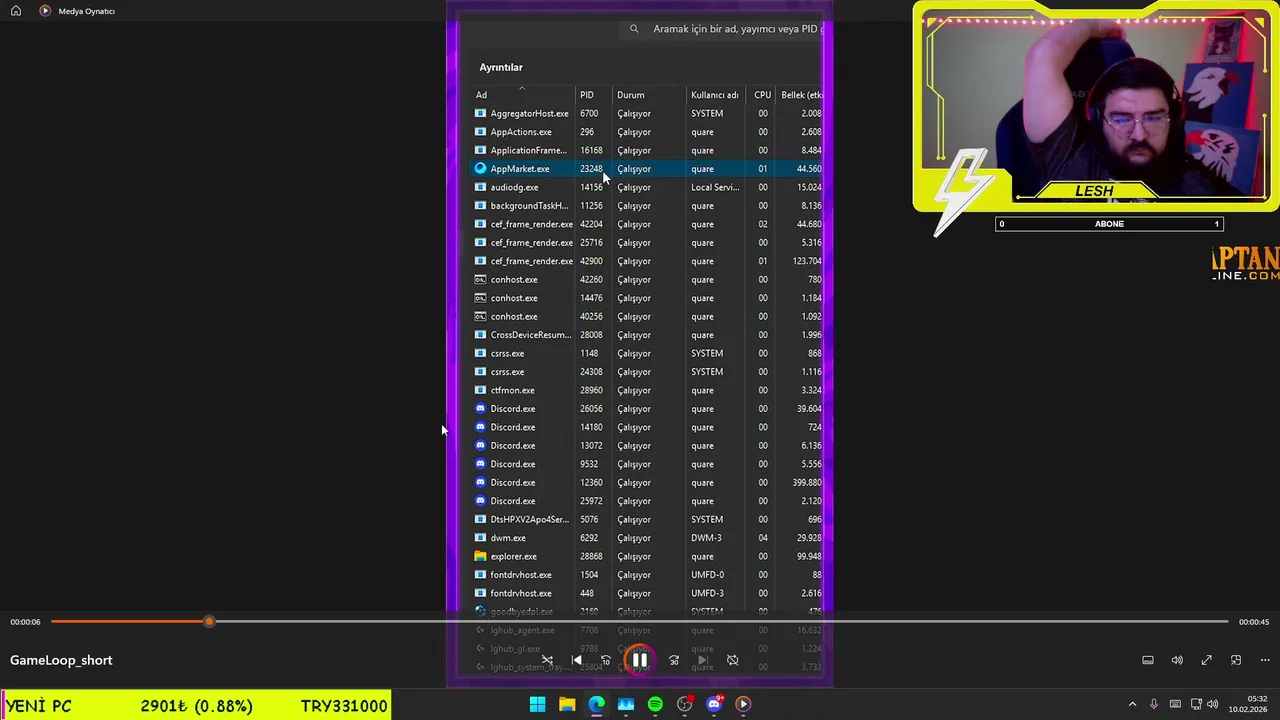This screenshot has height=720, width=1280.
Task: Seek to the middle of the timeline
Action: pyautogui.click(x=640, y=622)
